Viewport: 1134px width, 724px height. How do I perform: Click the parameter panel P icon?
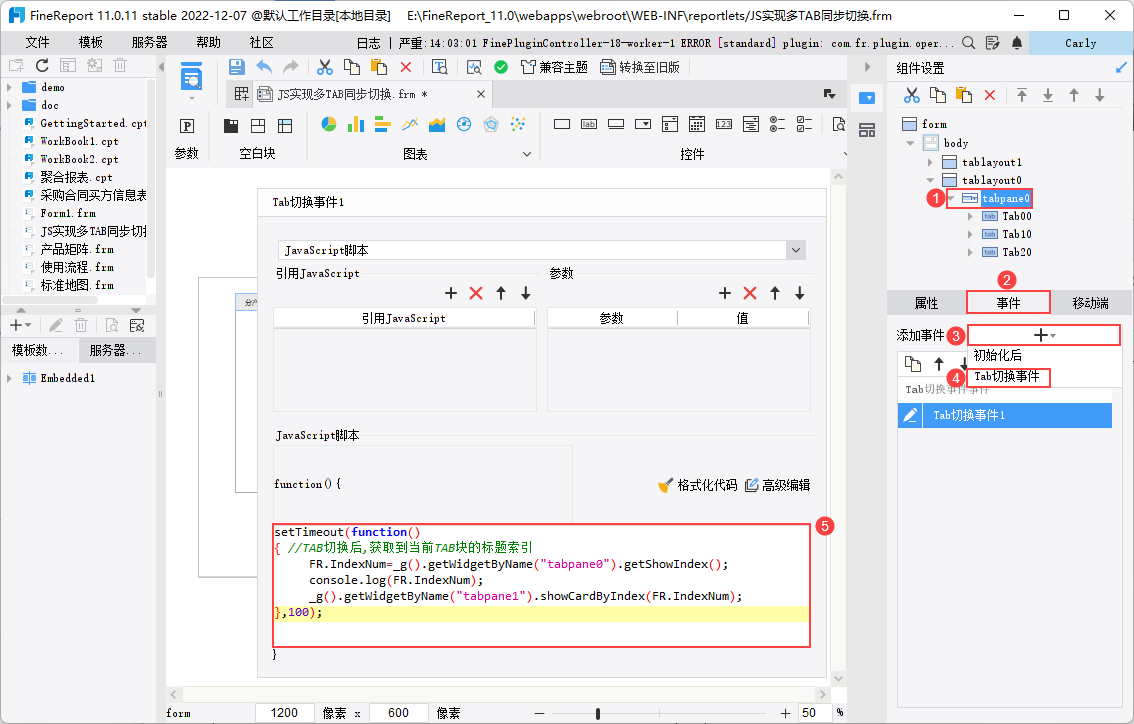[187, 126]
